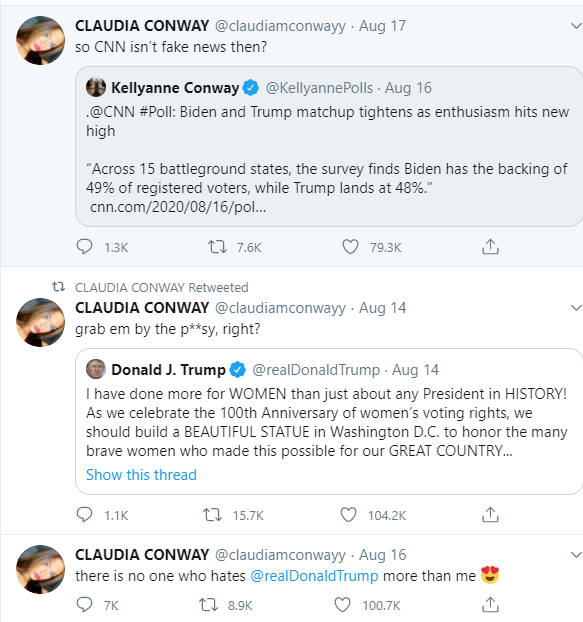Click the Show this thread link
The width and height of the screenshot is (583, 622).
(141, 475)
